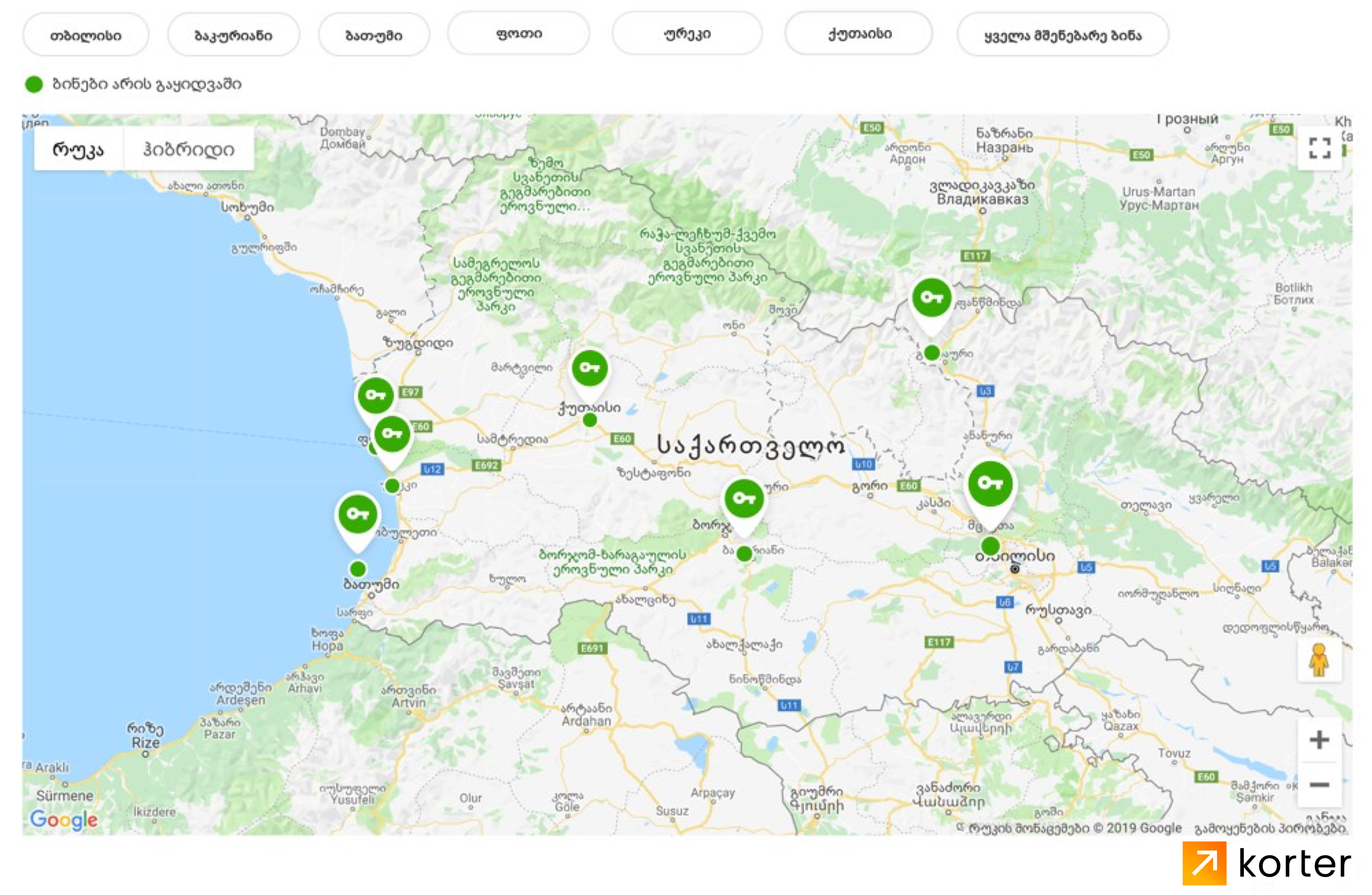The width and height of the screenshot is (1372, 895).
Task: Select the ფოთი city filter
Action: pyautogui.click(x=518, y=34)
